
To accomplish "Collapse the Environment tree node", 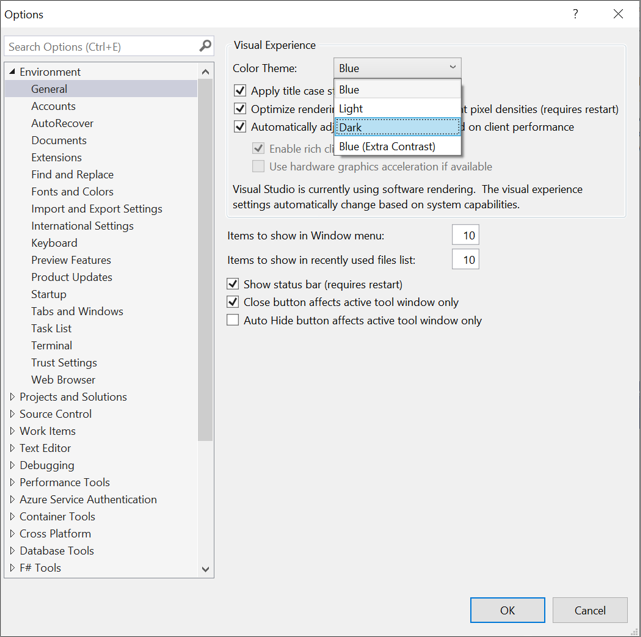I will (12, 72).
